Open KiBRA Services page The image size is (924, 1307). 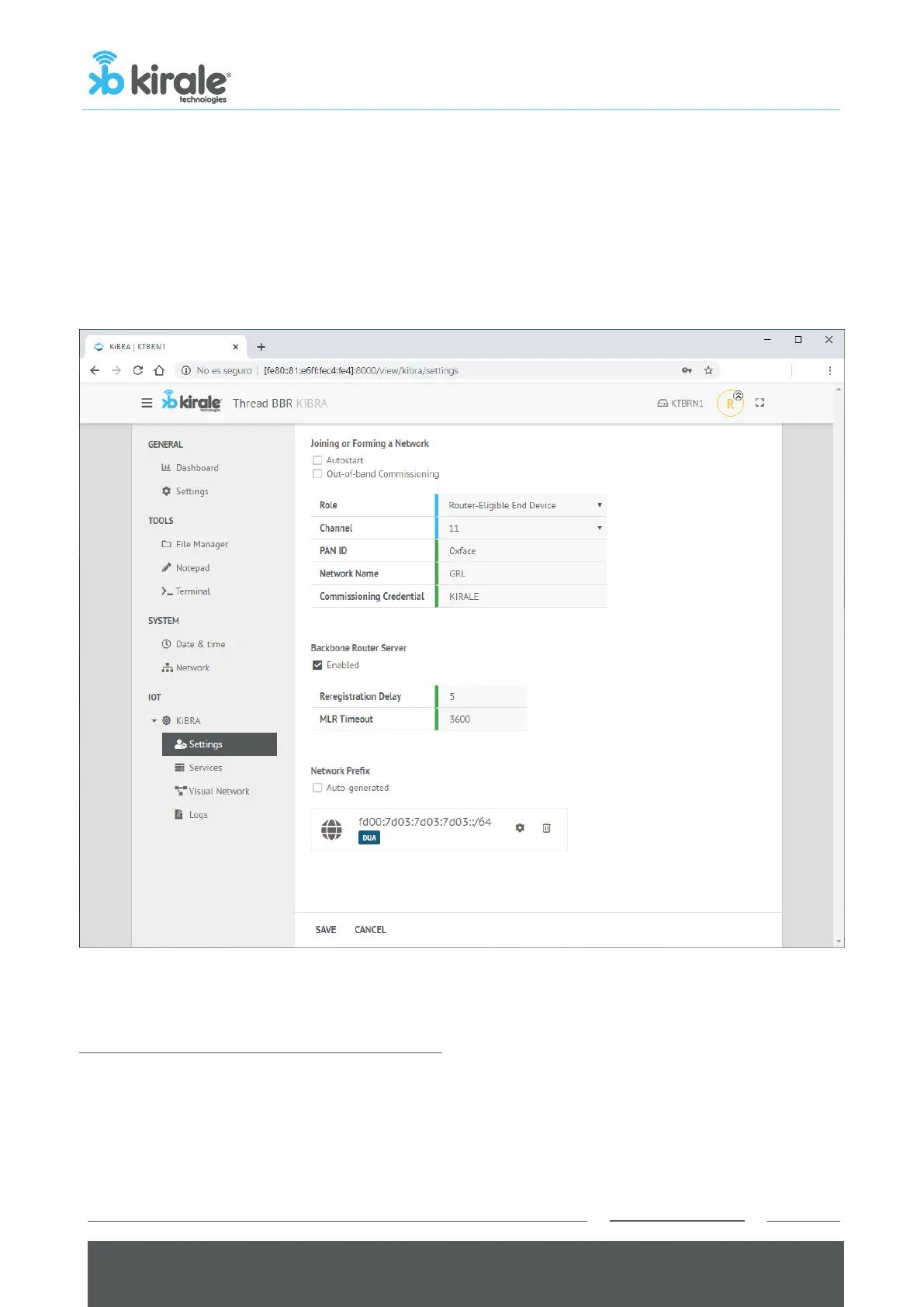pyautogui.click(x=199, y=768)
